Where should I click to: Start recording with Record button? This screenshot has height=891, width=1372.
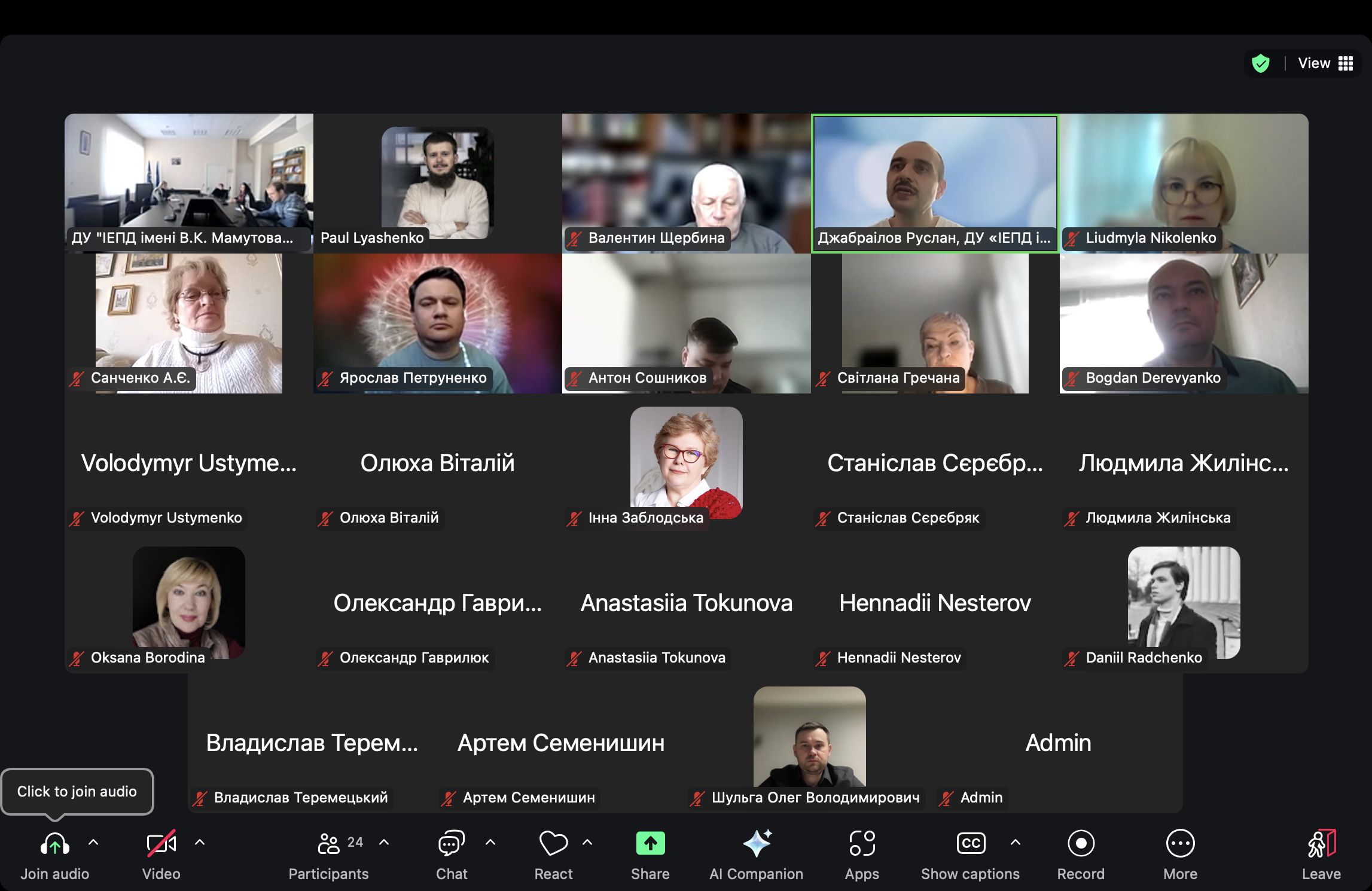[1081, 844]
